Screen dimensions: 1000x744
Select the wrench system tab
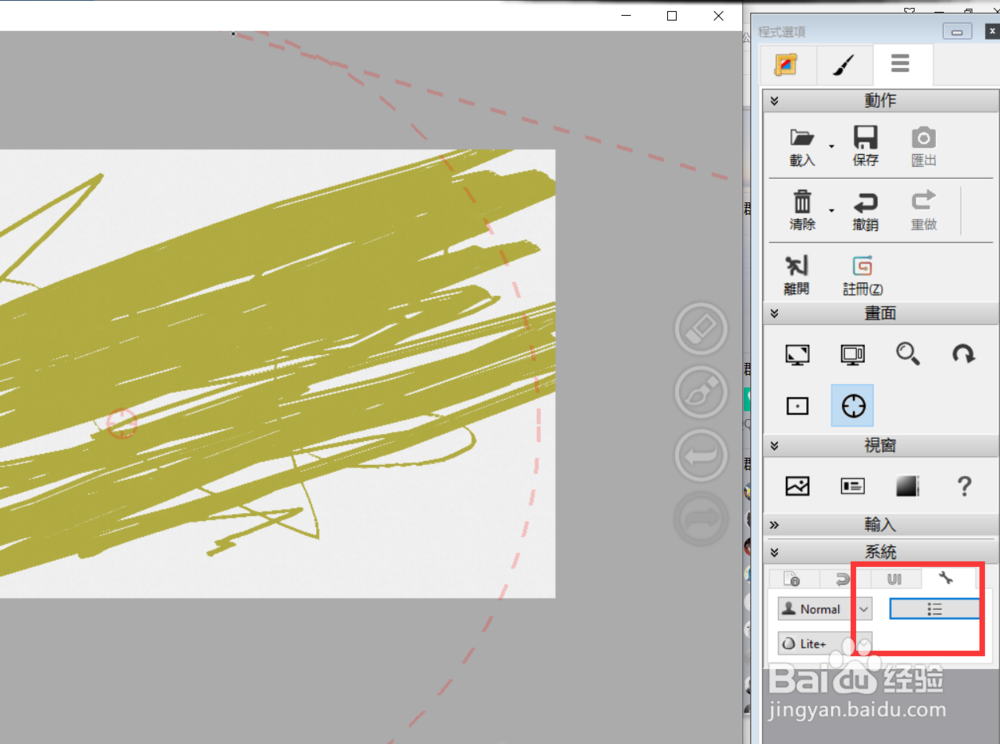[x=946, y=578]
